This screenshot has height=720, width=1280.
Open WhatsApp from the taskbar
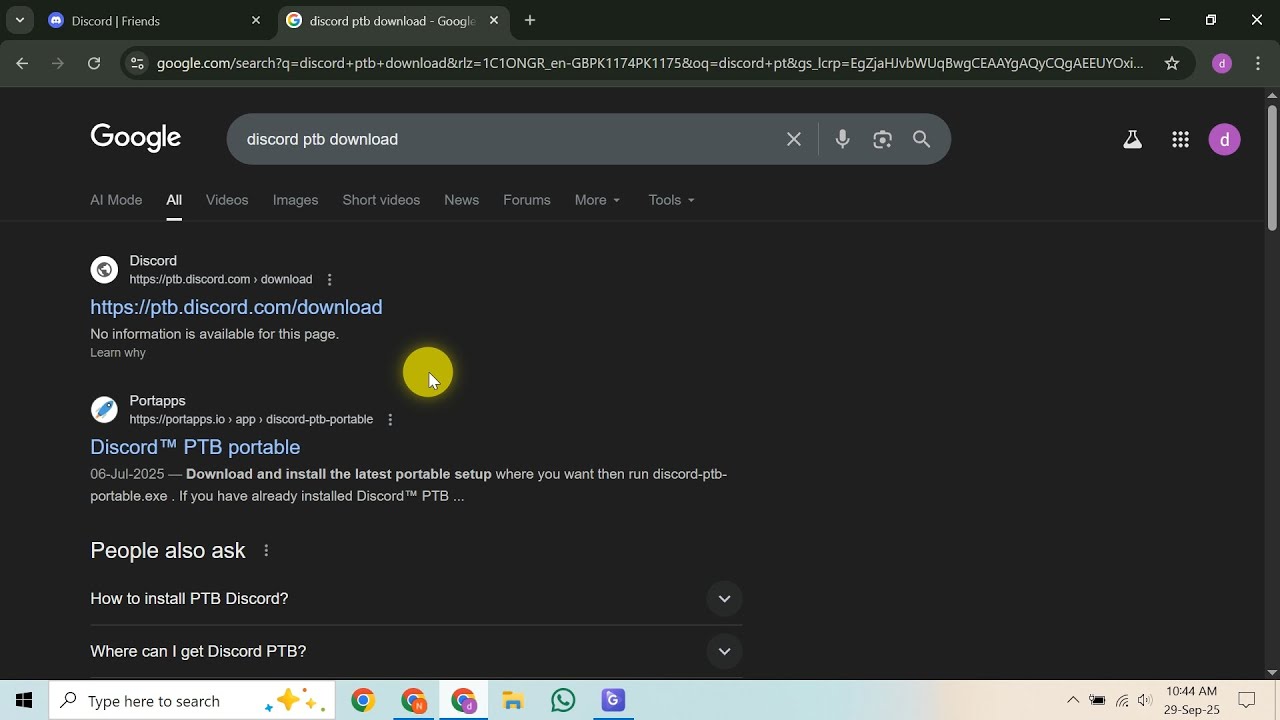pyautogui.click(x=563, y=701)
